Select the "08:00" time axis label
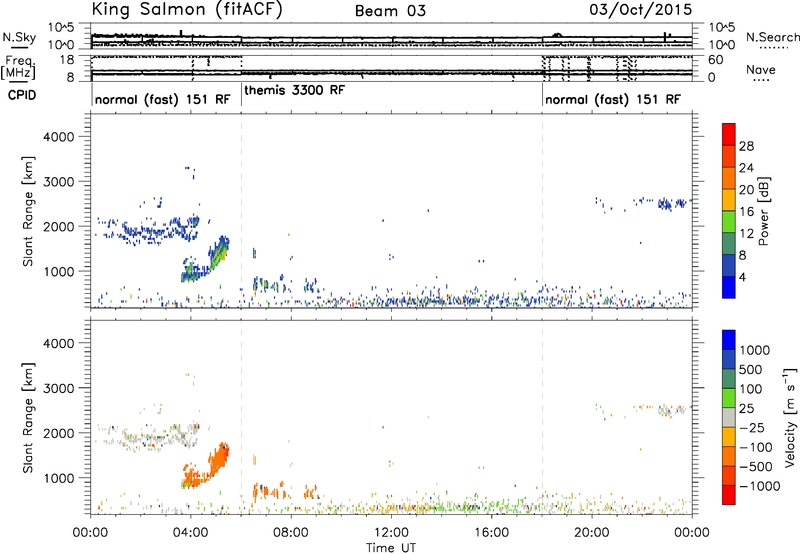 291,533
